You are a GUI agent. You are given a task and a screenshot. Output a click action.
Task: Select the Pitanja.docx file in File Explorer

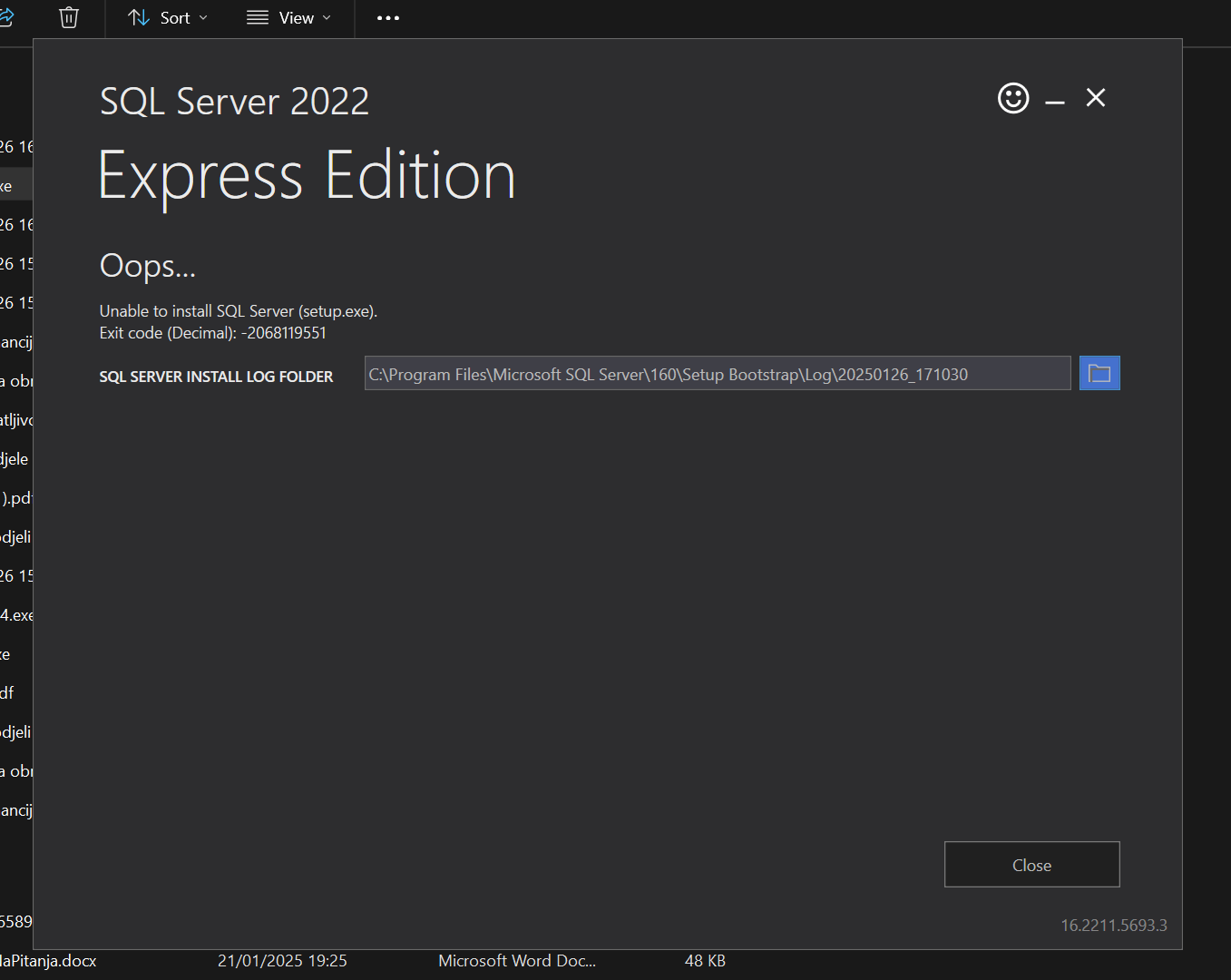(48, 961)
